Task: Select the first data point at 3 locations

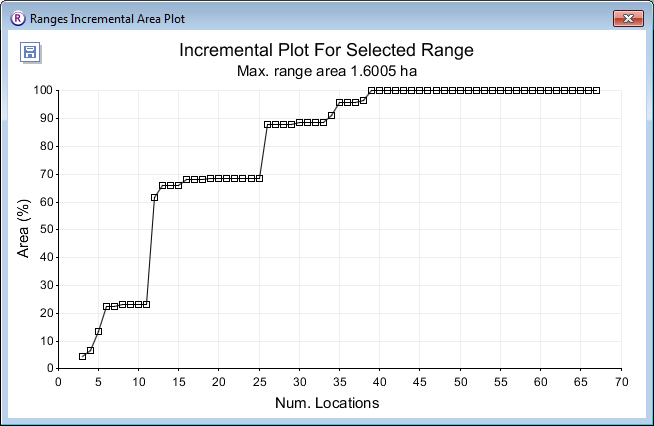Action: [x=82, y=356]
